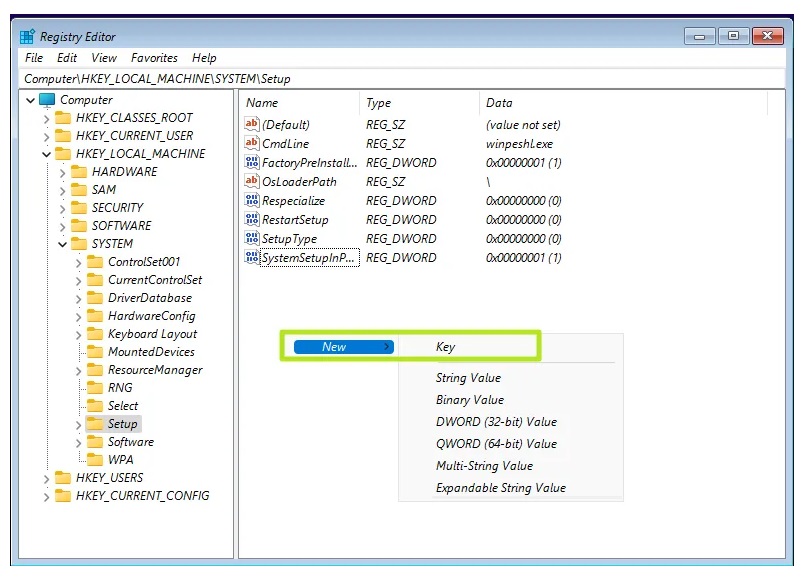
Task: Click the Name column header
Action: click(x=262, y=103)
